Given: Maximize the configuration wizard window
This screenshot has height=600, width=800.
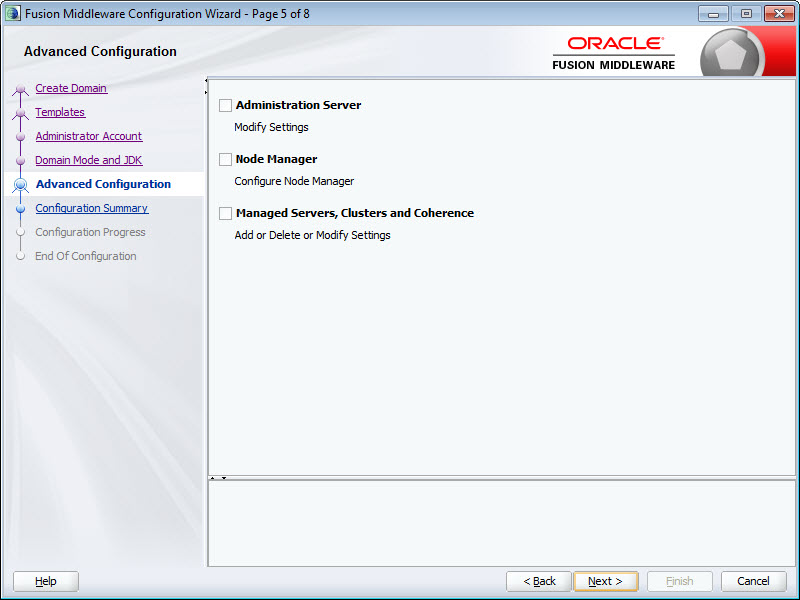Looking at the screenshot, I should (746, 14).
